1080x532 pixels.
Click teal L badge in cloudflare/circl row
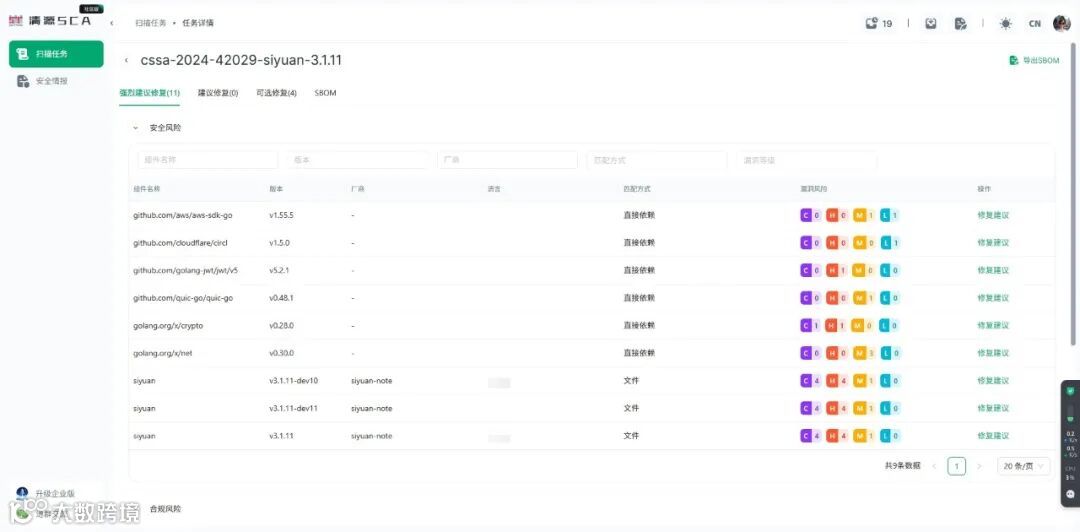click(891, 243)
